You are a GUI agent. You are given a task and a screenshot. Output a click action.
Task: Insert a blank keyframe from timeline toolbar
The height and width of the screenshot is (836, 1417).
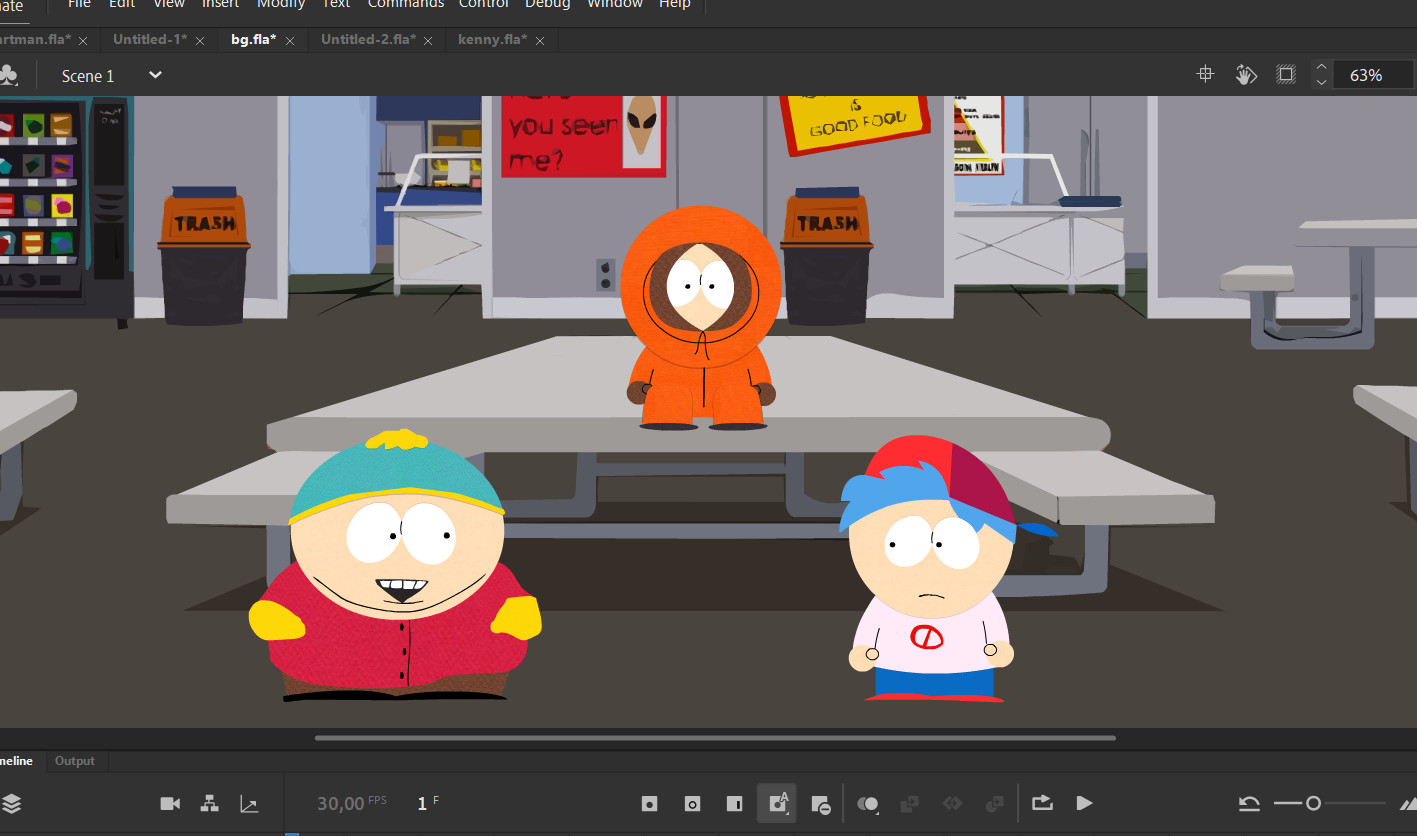point(692,803)
